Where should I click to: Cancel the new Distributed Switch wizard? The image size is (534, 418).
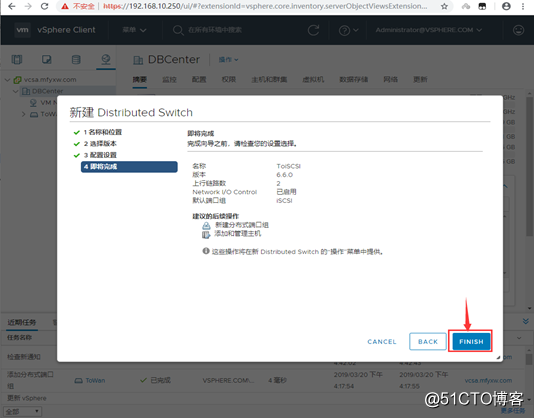382,342
